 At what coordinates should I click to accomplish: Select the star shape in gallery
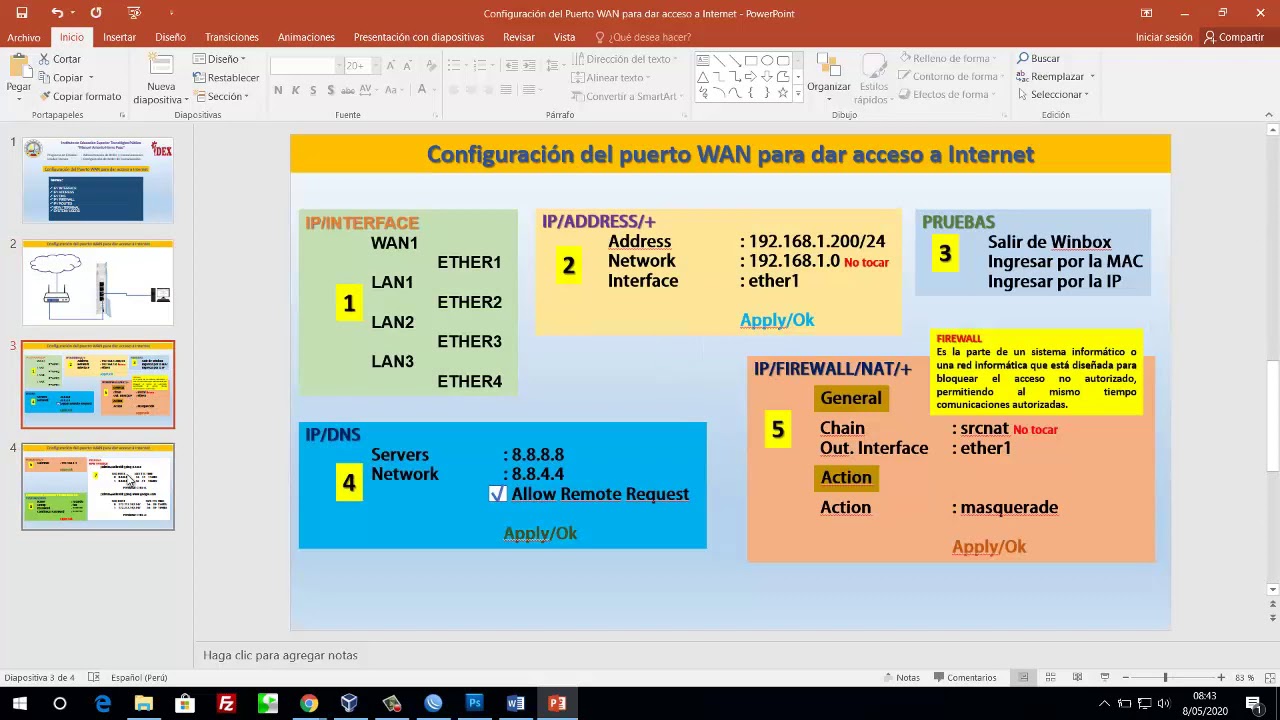[783, 93]
